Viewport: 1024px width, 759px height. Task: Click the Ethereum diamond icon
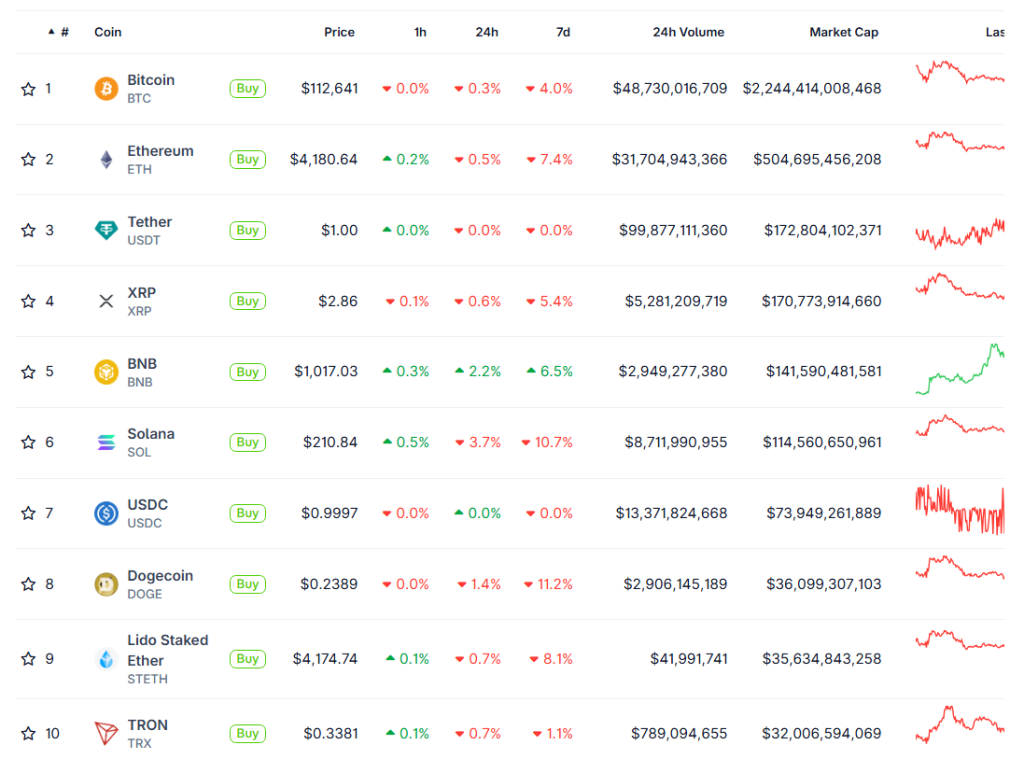(x=106, y=160)
